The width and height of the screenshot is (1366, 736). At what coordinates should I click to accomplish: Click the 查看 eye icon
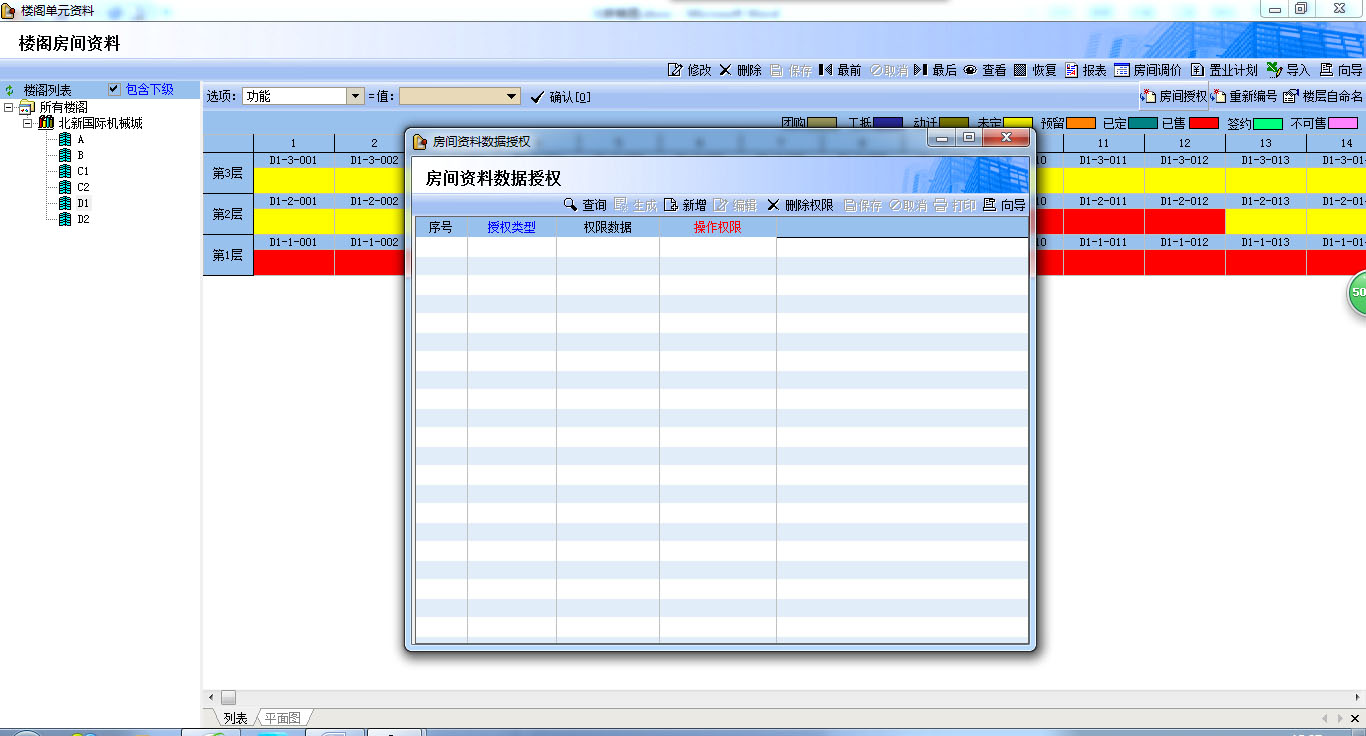970,70
